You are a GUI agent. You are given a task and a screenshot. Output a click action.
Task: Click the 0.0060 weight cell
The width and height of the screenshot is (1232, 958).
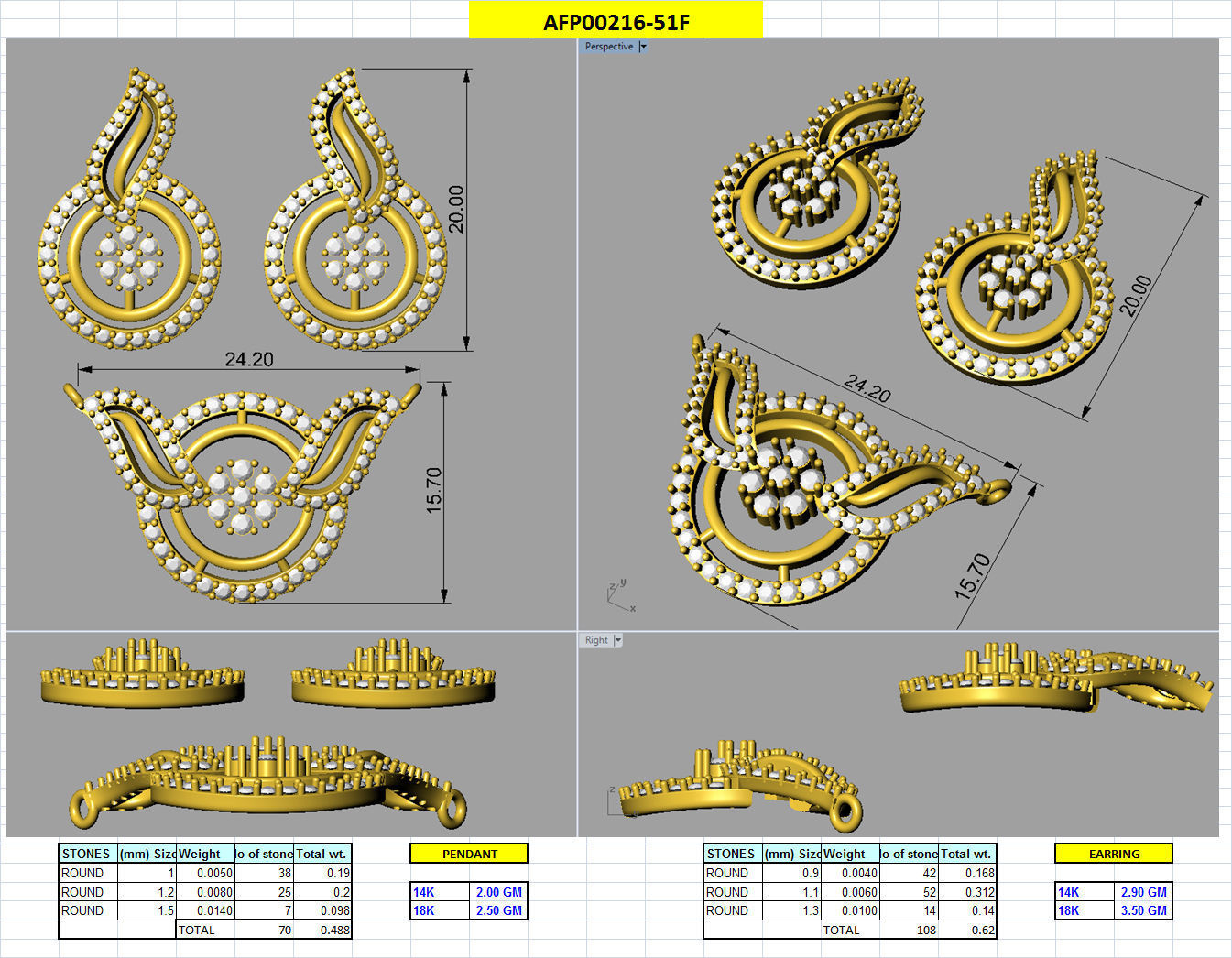coord(850,892)
